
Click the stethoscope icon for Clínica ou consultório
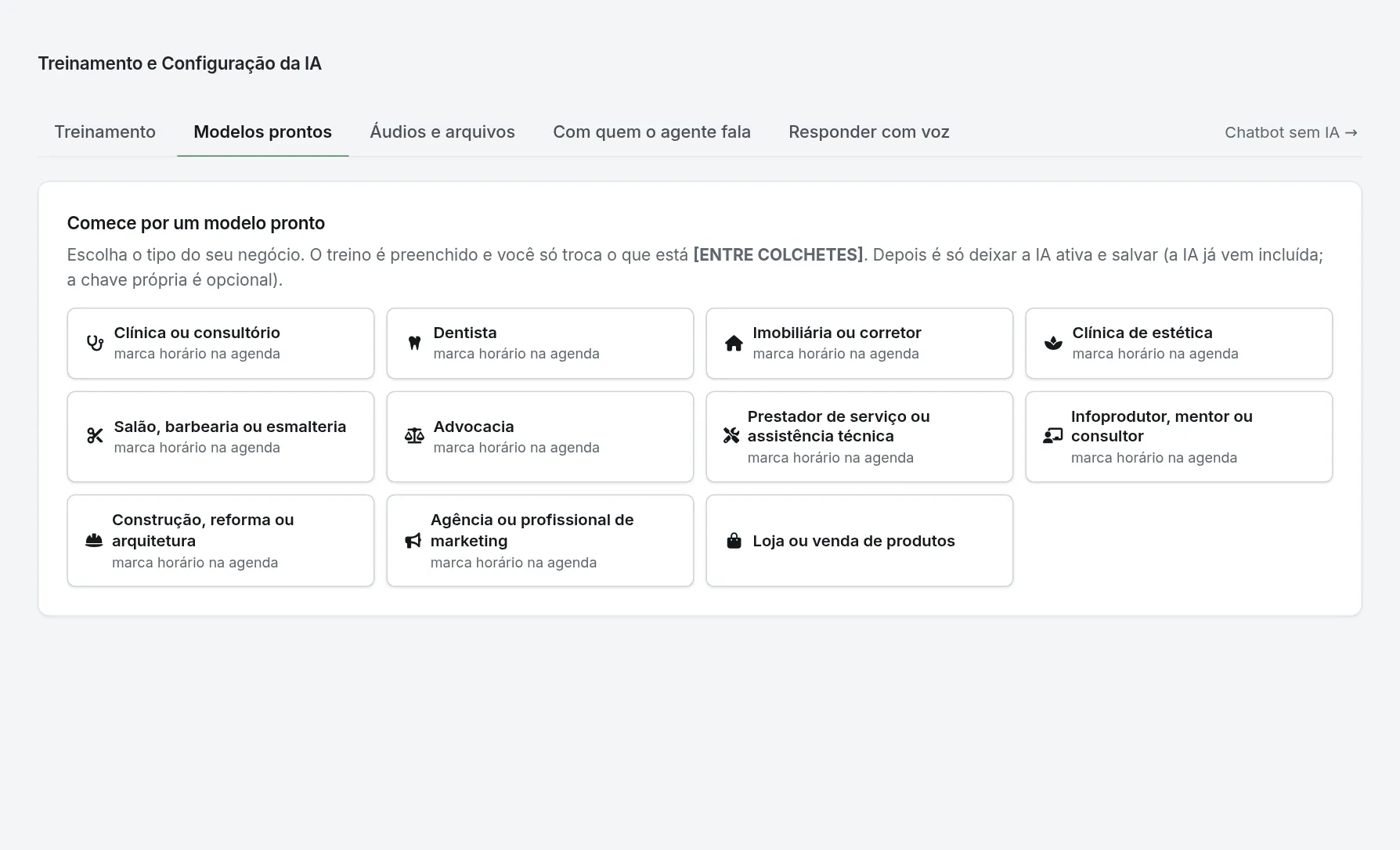(95, 343)
